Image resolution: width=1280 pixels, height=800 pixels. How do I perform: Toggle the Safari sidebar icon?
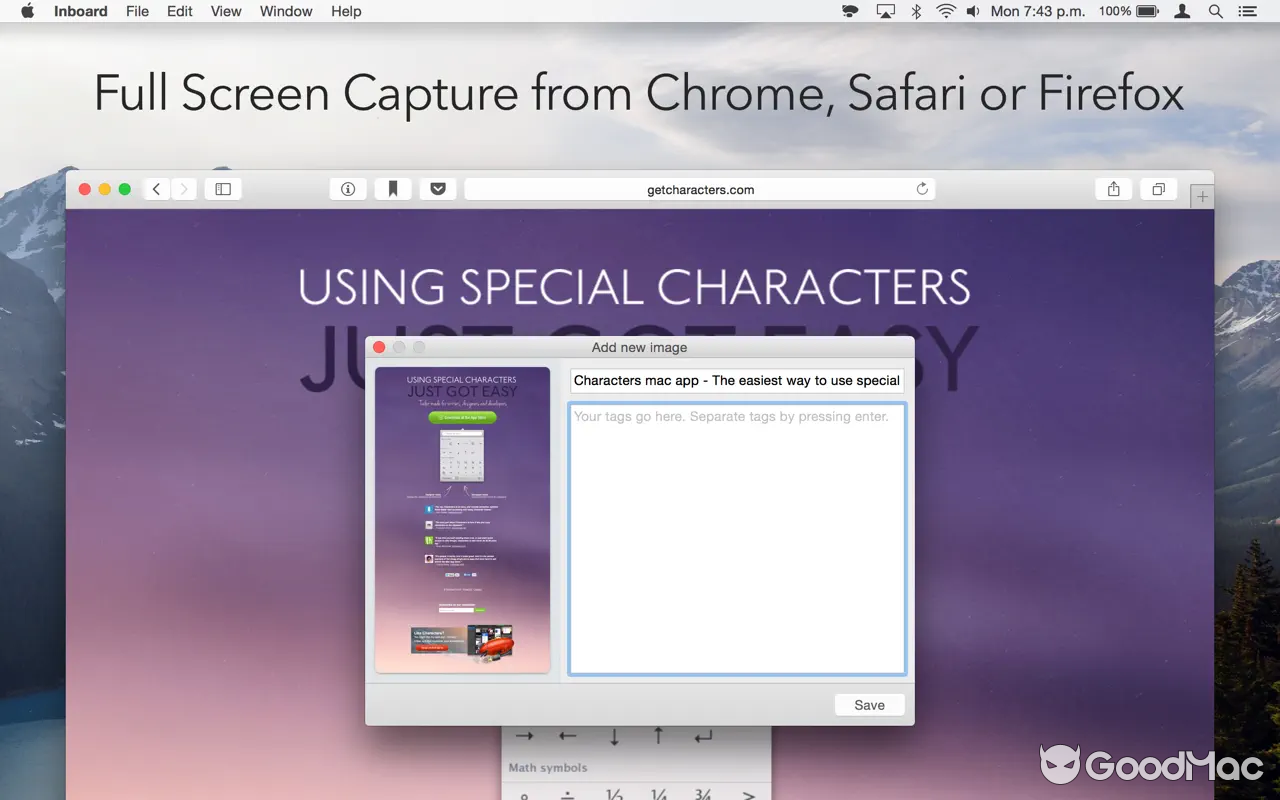pyautogui.click(x=223, y=189)
